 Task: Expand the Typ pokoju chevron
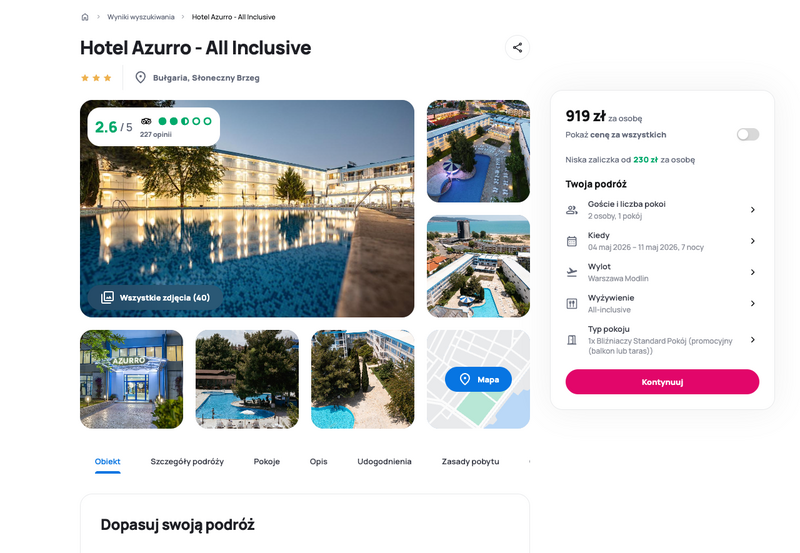pyautogui.click(x=753, y=340)
